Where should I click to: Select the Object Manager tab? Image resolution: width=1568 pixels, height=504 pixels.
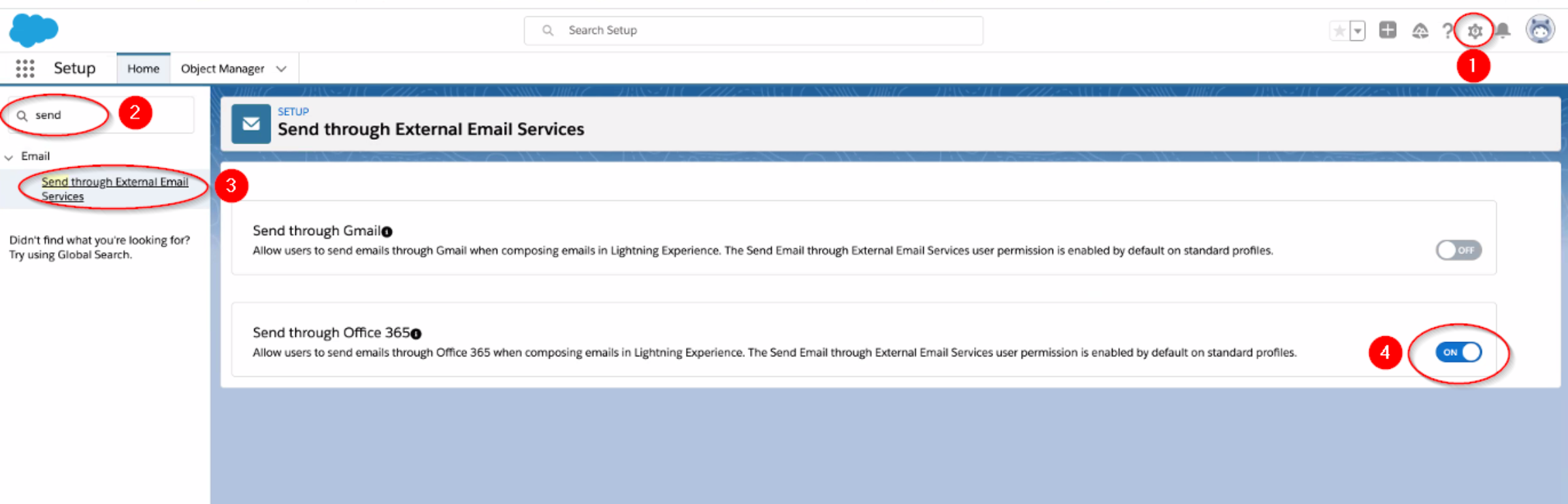click(x=222, y=69)
